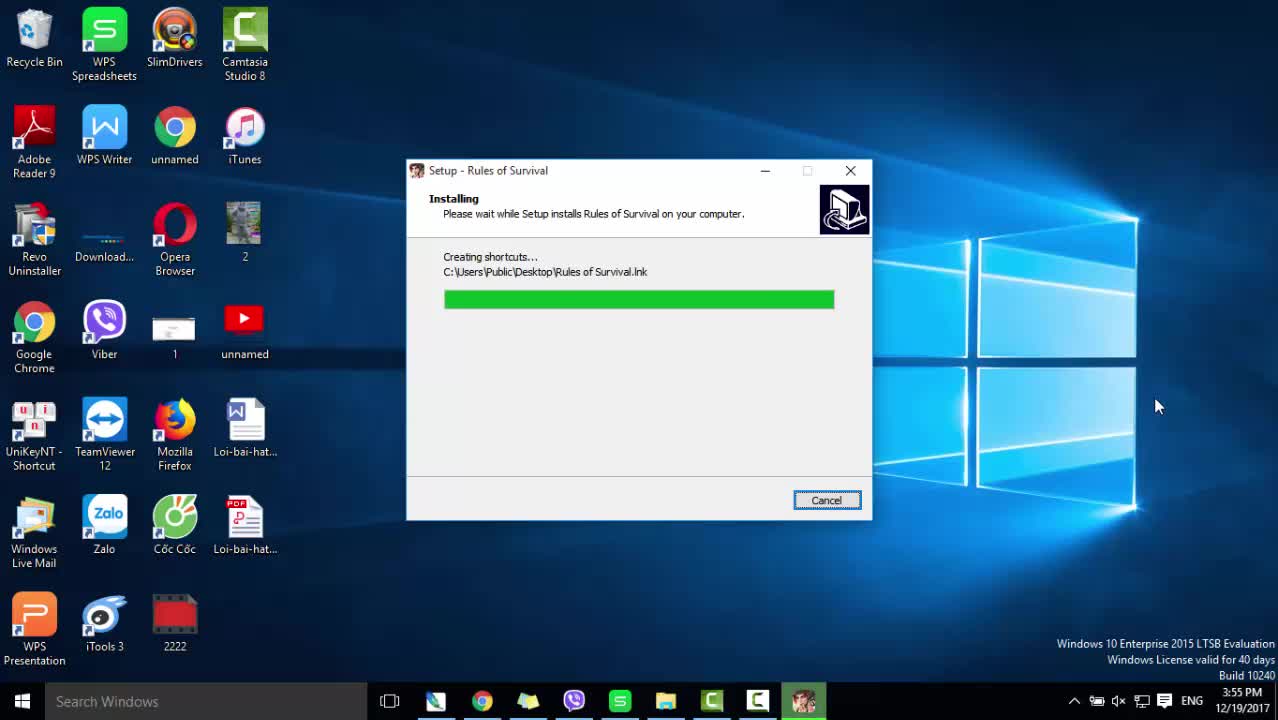Select the Recycle Bin desktop icon
The height and width of the screenshot is (720, 1278).
point(34,39)
